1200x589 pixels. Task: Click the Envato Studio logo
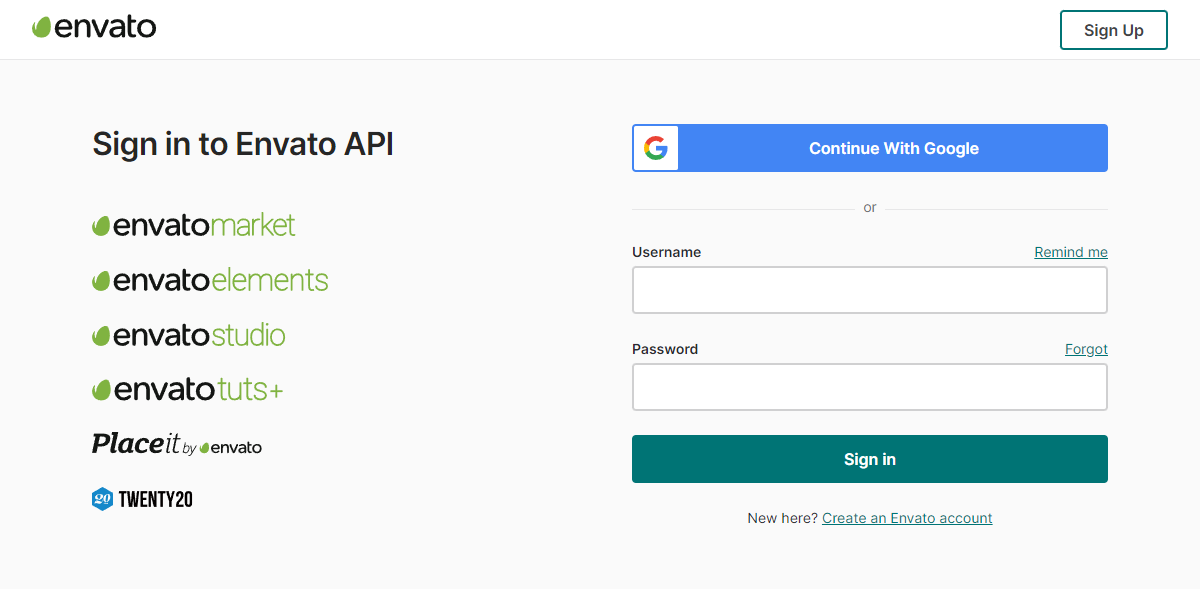tap(189, 335)
